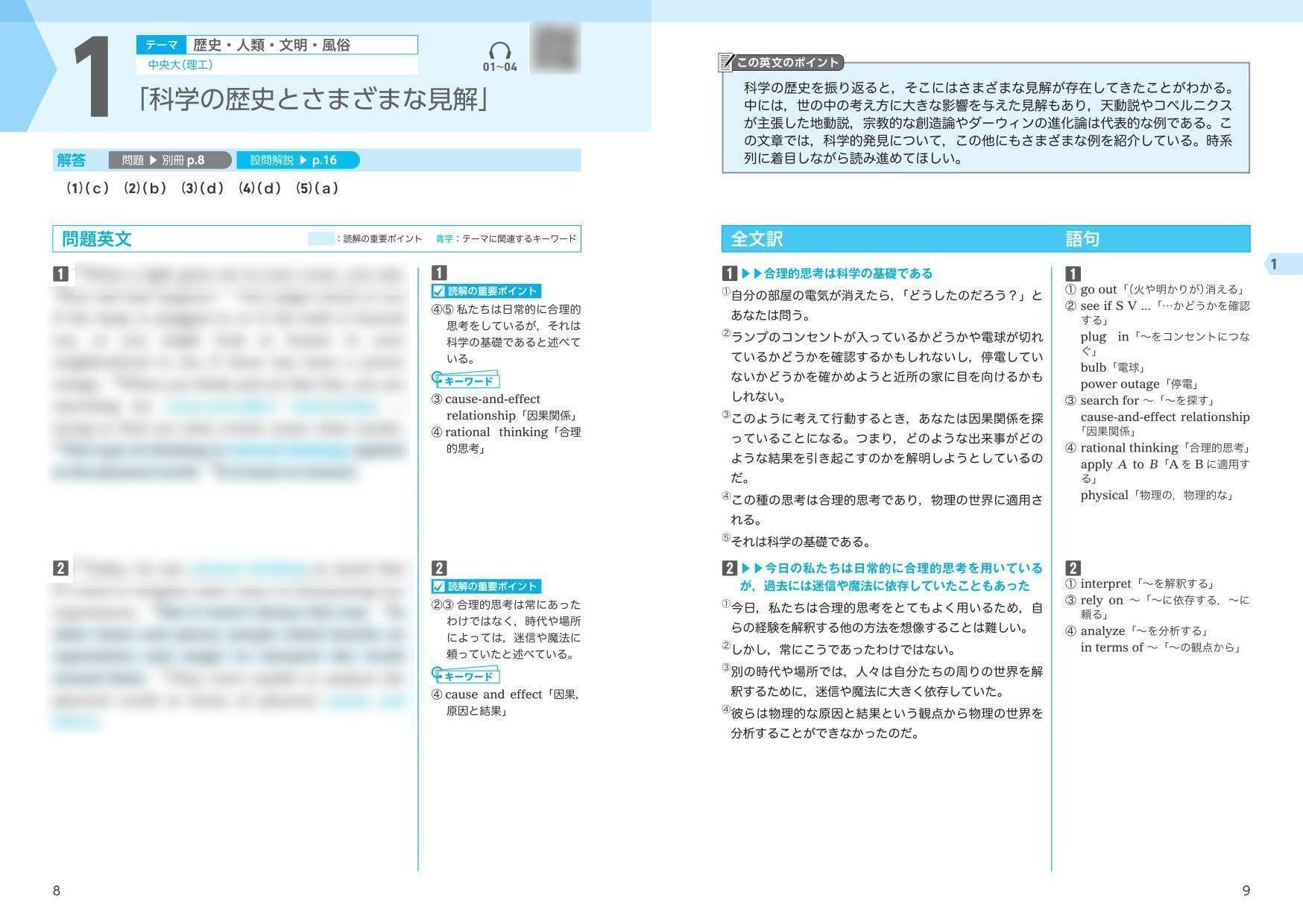Click the テーマ tag
Image resolution: width=1303 pixels, height=924 pixels.
[x=161, y=45]
